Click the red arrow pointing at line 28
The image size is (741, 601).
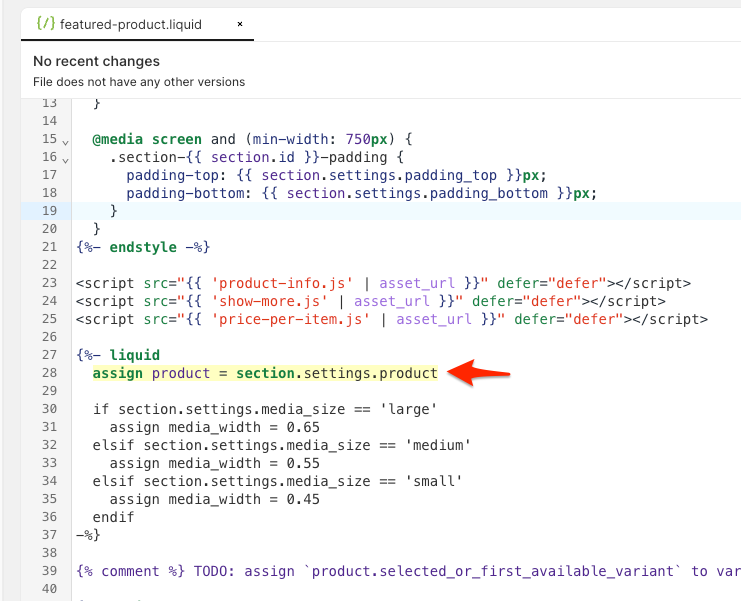(480, 373)
